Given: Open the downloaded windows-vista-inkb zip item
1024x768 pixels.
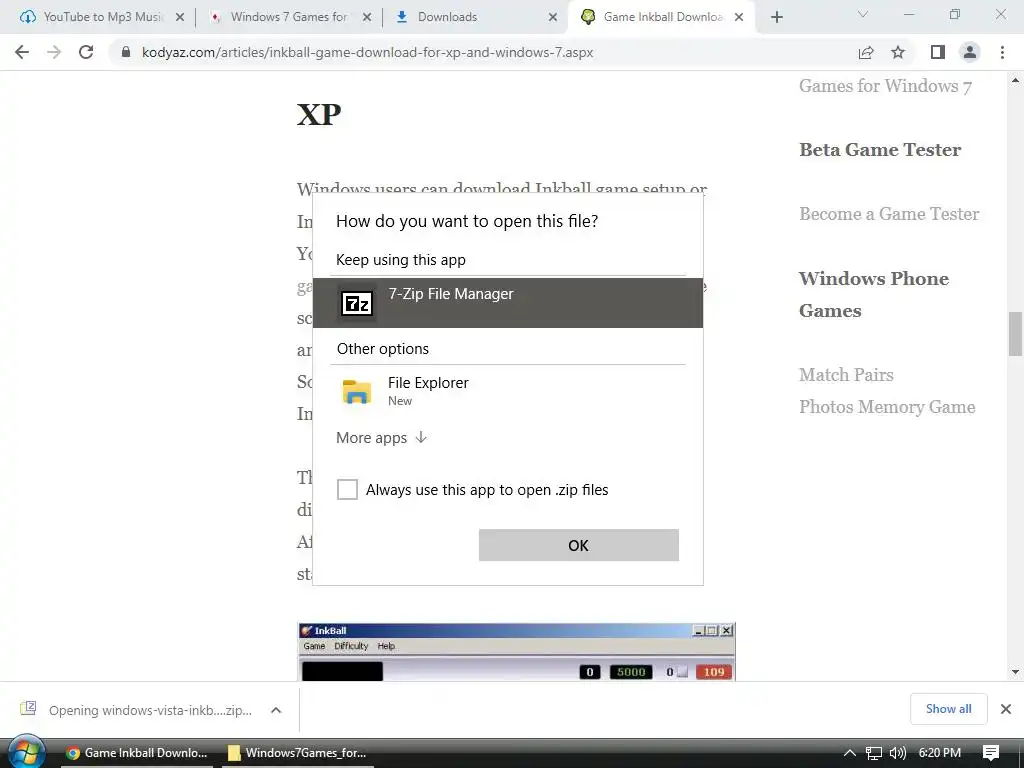Looking at the screenshot, I should point(137,710).
